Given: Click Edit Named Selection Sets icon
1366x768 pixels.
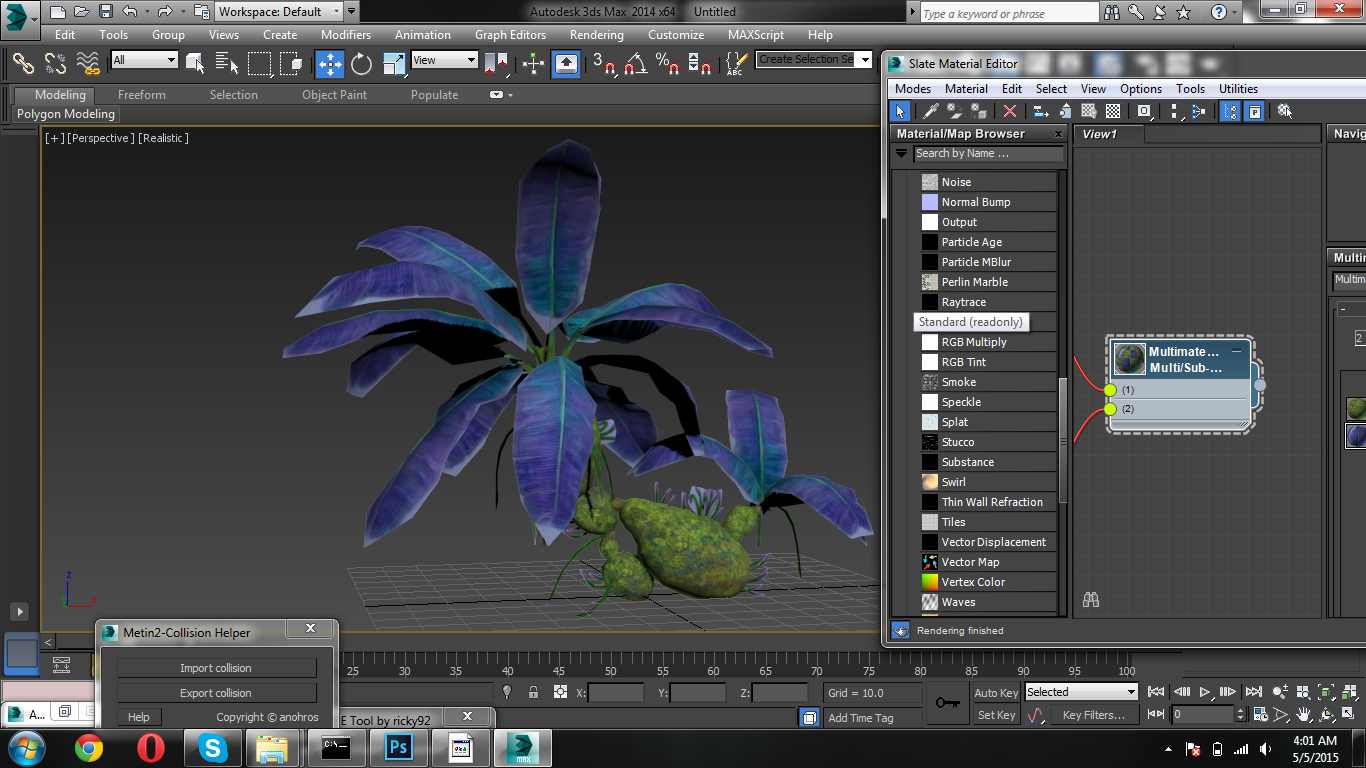Looking at the screenshot, I should click(735, 64).
